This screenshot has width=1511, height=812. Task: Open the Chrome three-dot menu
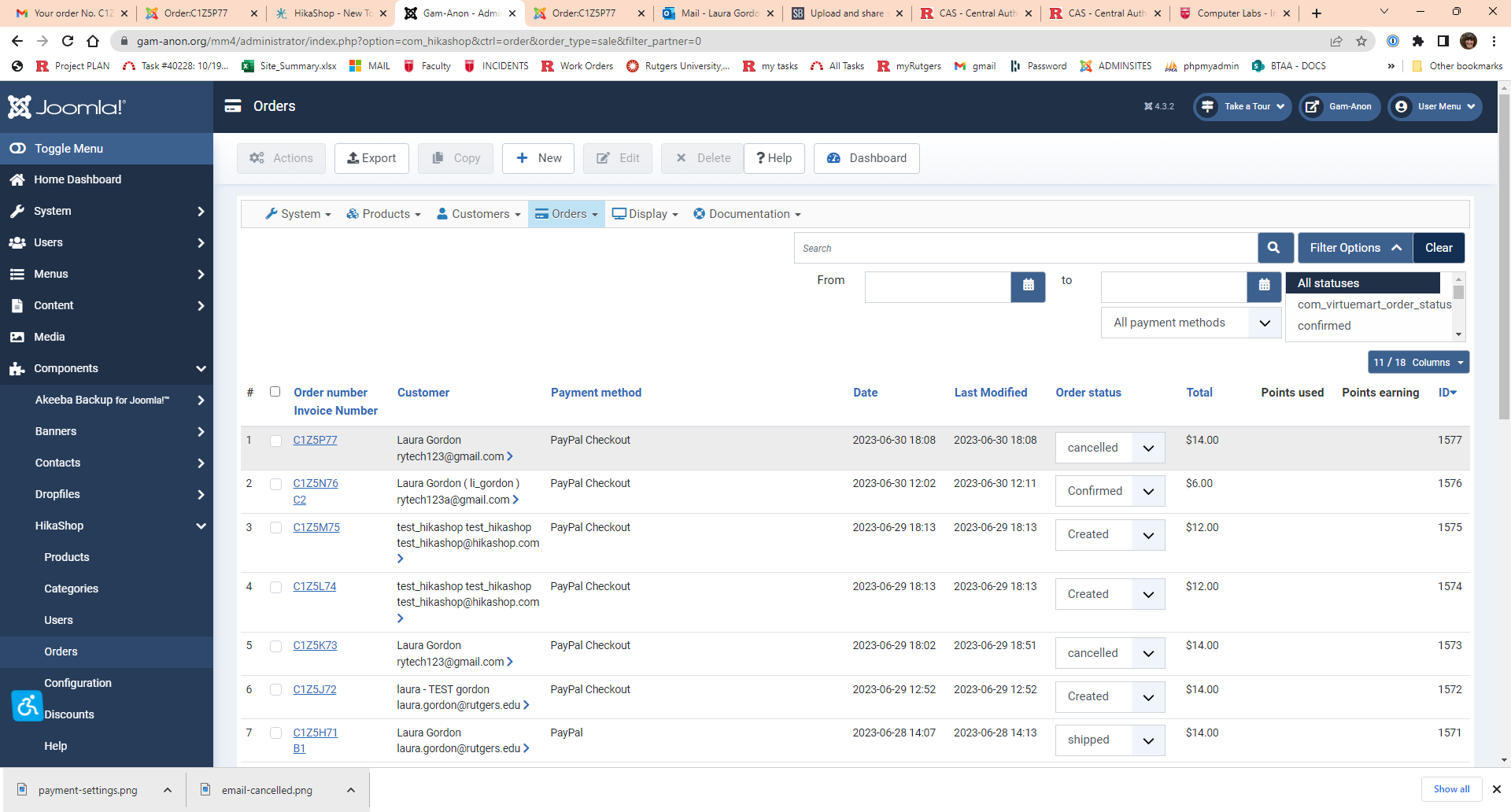point(1494,41)
